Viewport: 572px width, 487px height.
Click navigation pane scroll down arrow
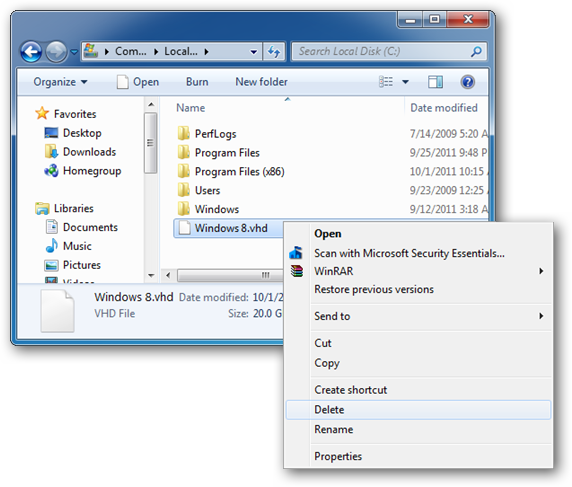pyautogui.click(x=151, y=275)
